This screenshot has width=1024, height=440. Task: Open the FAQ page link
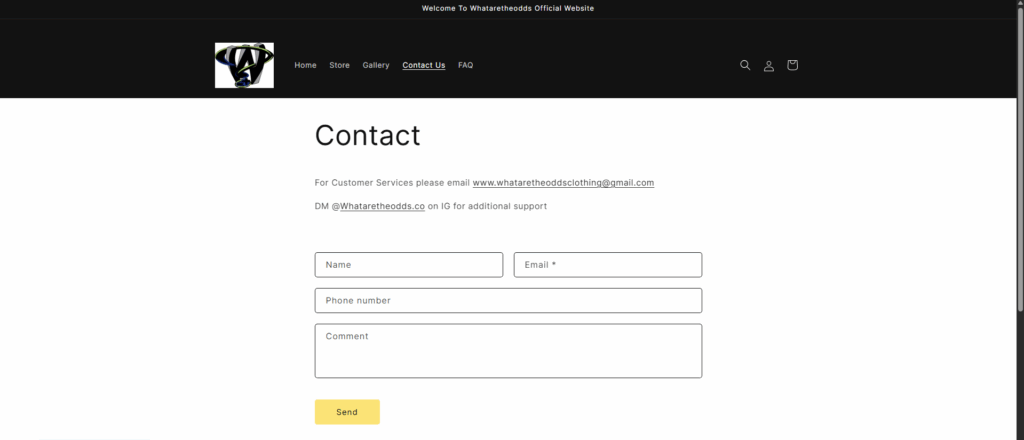pos(466,65)
